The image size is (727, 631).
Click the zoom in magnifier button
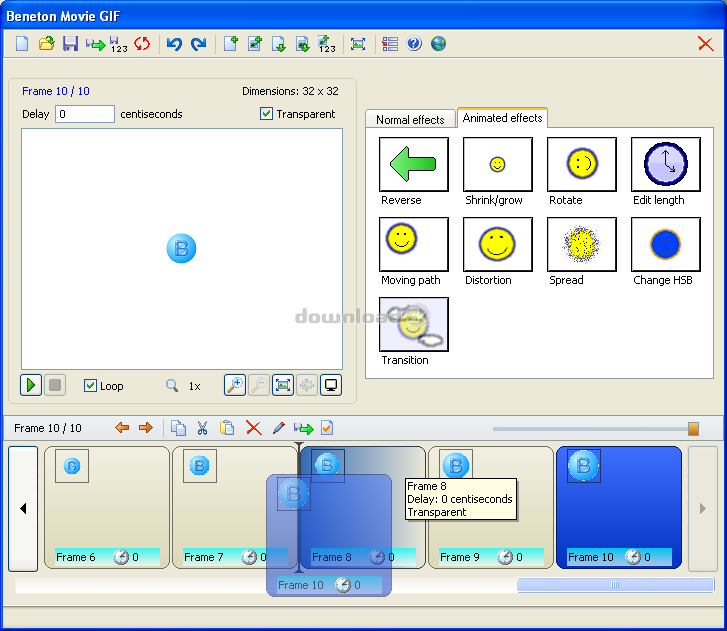click(x=235, y=385)
